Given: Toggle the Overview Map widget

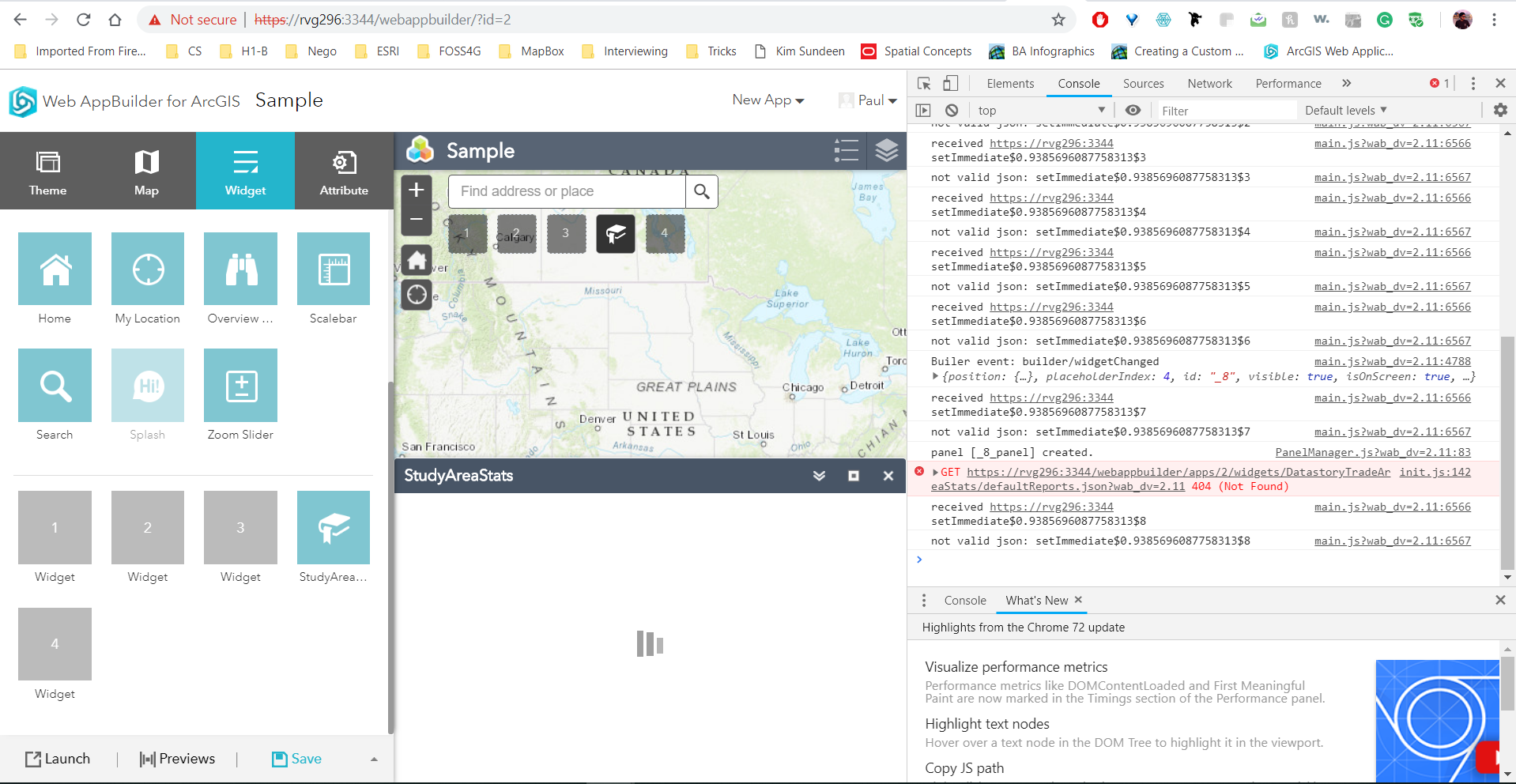Looking at the screenshot, I should pos(240,269).
